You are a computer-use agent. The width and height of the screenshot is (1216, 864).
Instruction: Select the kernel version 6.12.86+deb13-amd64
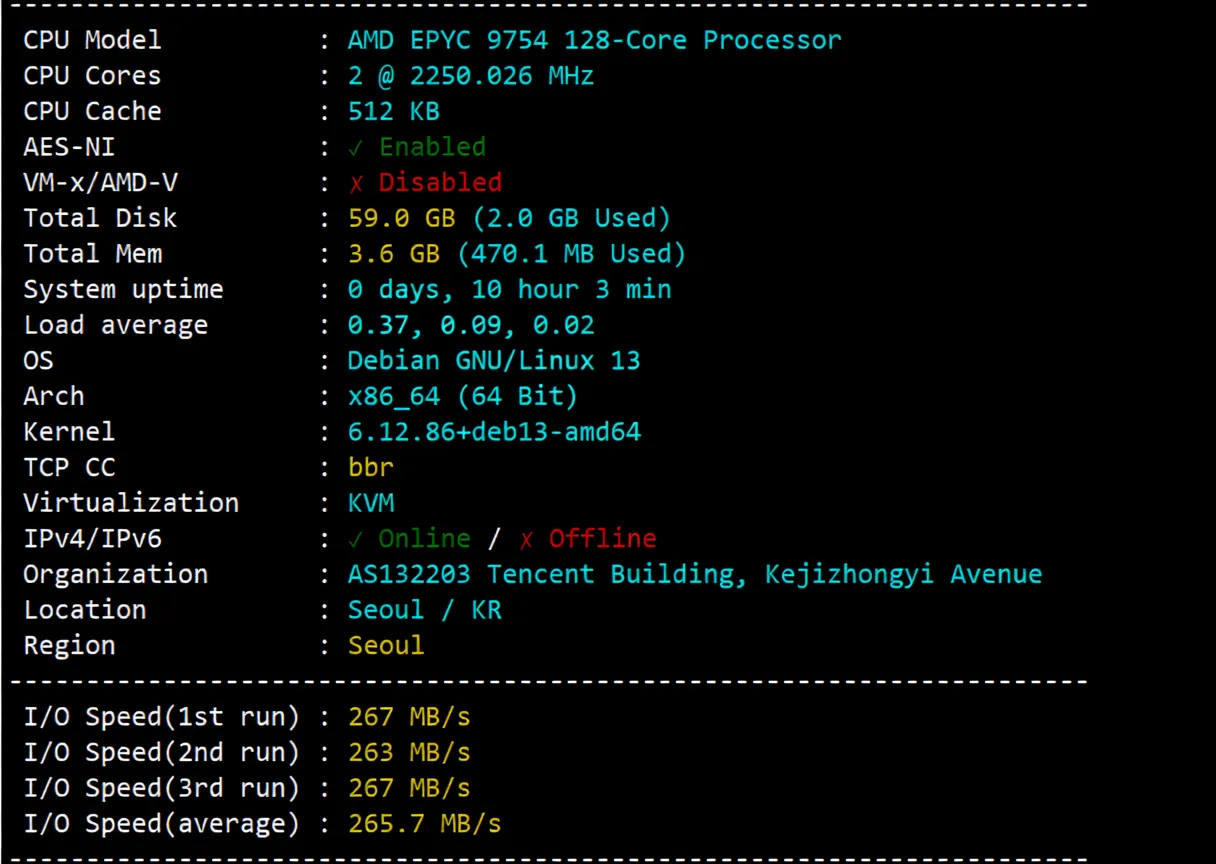click(494, 432)
